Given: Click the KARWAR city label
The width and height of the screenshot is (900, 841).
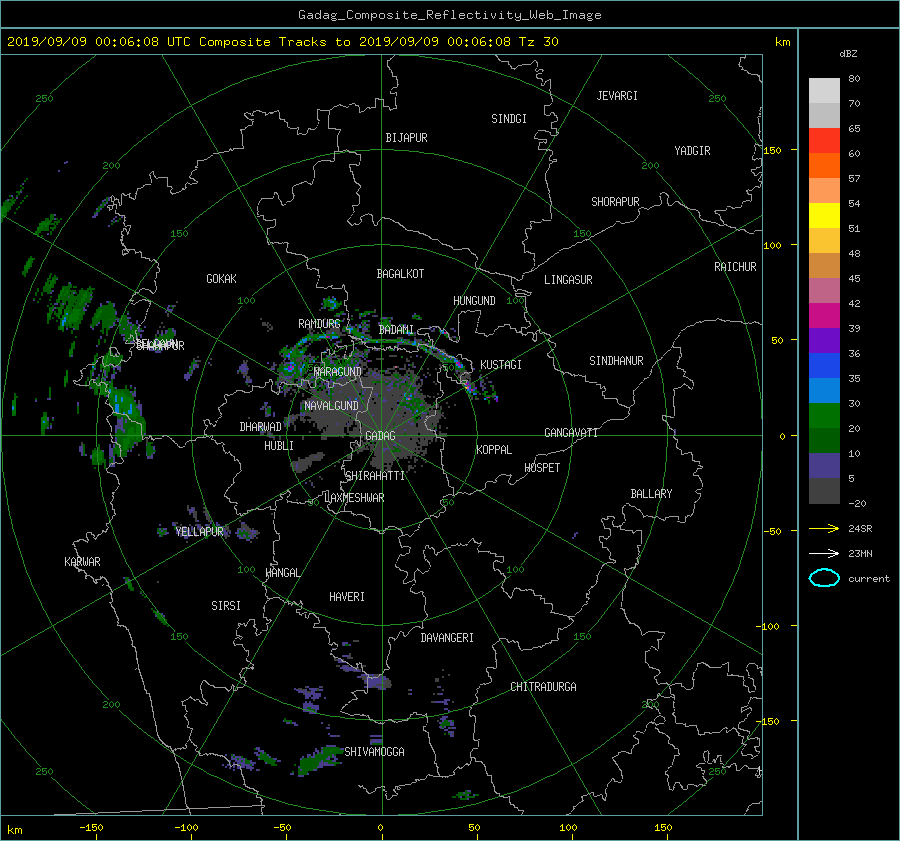Looking at the screenshot, I should [82, 562].
